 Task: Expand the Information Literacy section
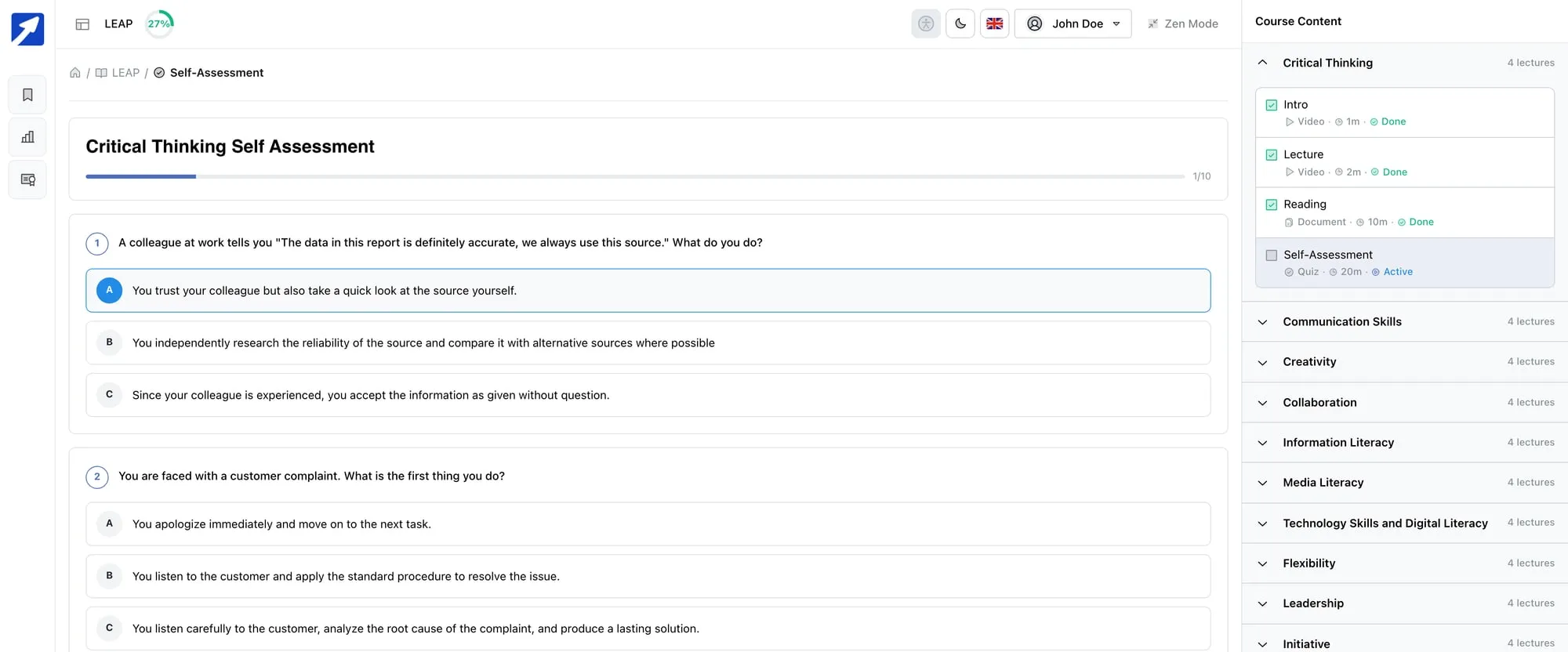pyautogui.click(x=1405, y=443)
